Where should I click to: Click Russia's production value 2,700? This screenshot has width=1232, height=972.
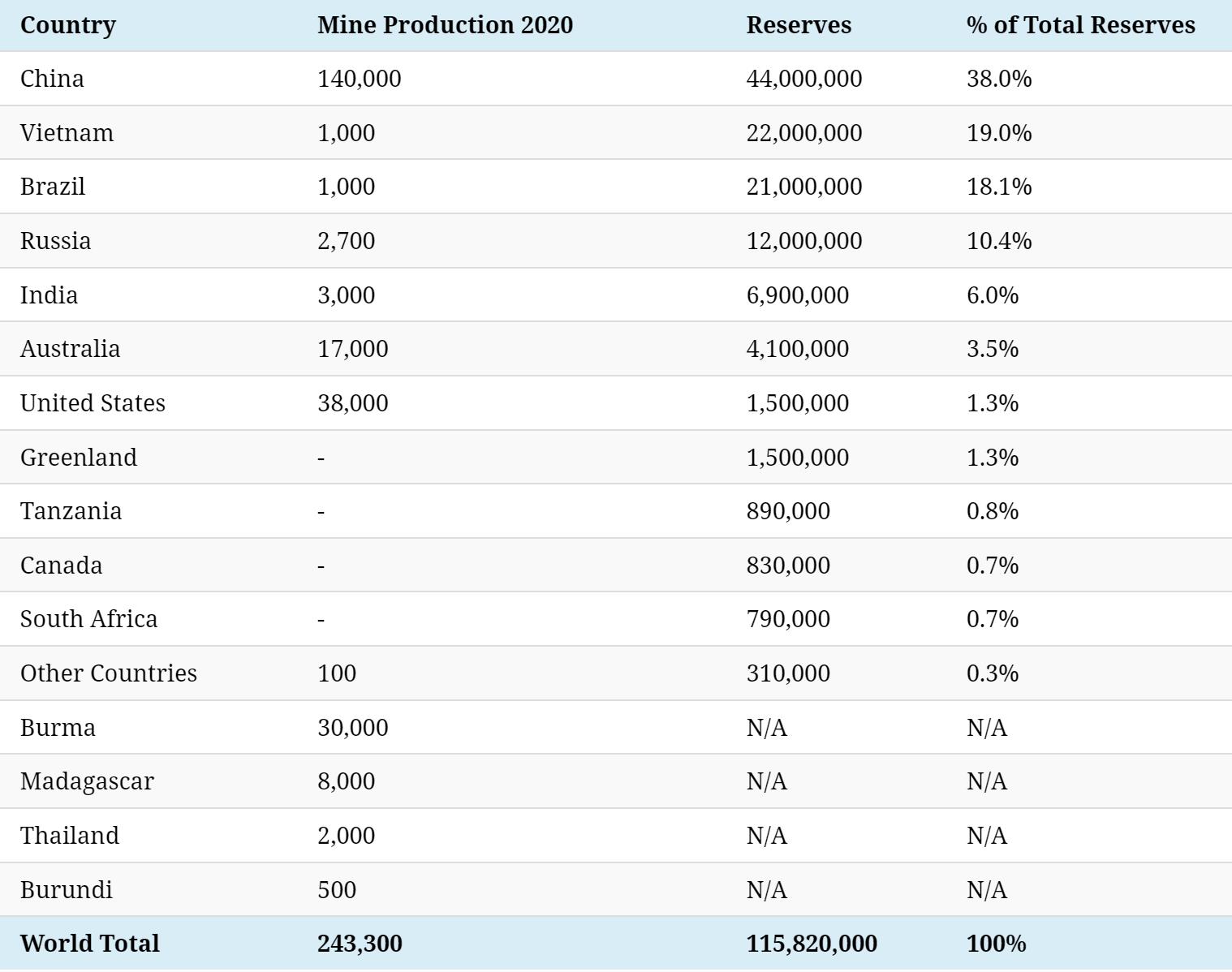point(347,241)
